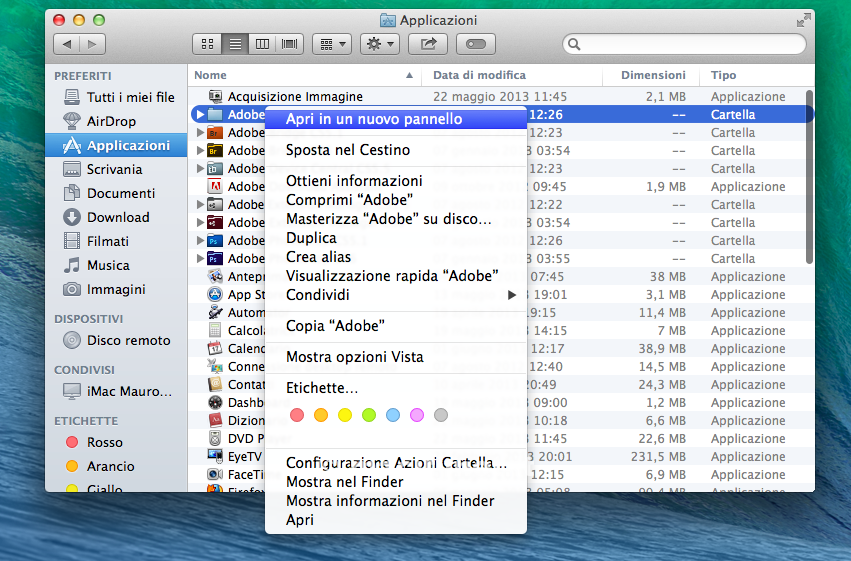
Task: Click the Share button in toolbar
Action: [429, 44]
